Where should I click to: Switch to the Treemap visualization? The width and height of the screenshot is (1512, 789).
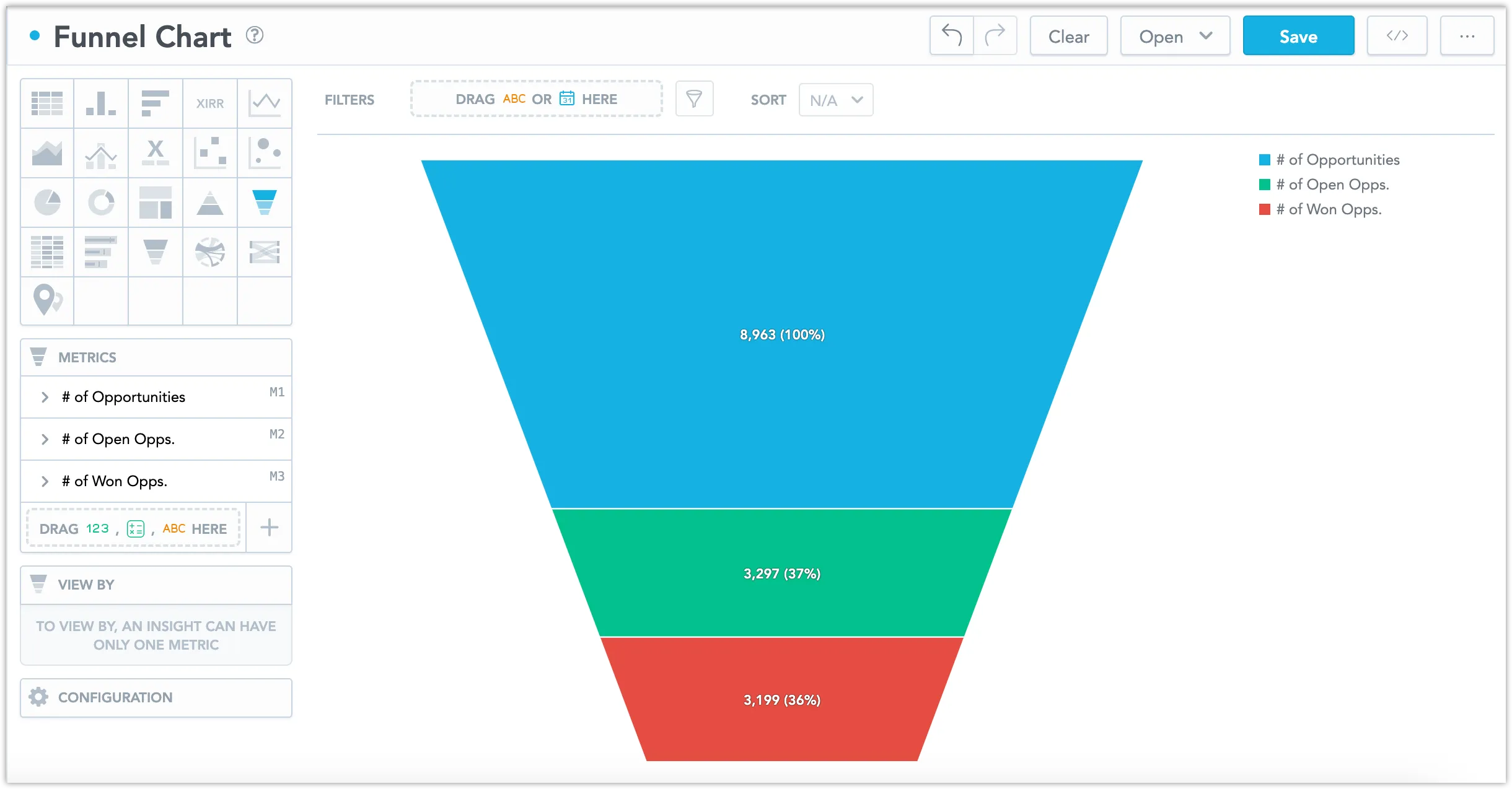pyautogui.click(x=156, y=202)
